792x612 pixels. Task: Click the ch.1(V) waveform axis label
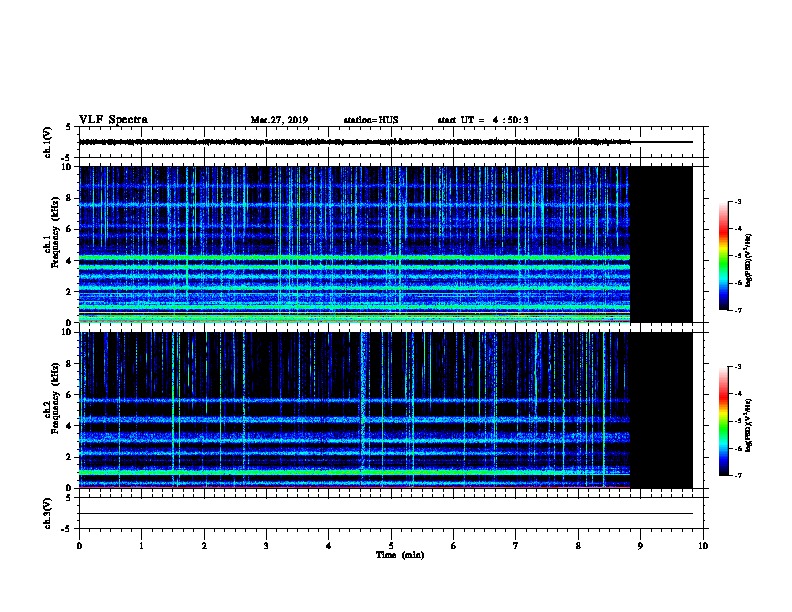click(47, 142)
